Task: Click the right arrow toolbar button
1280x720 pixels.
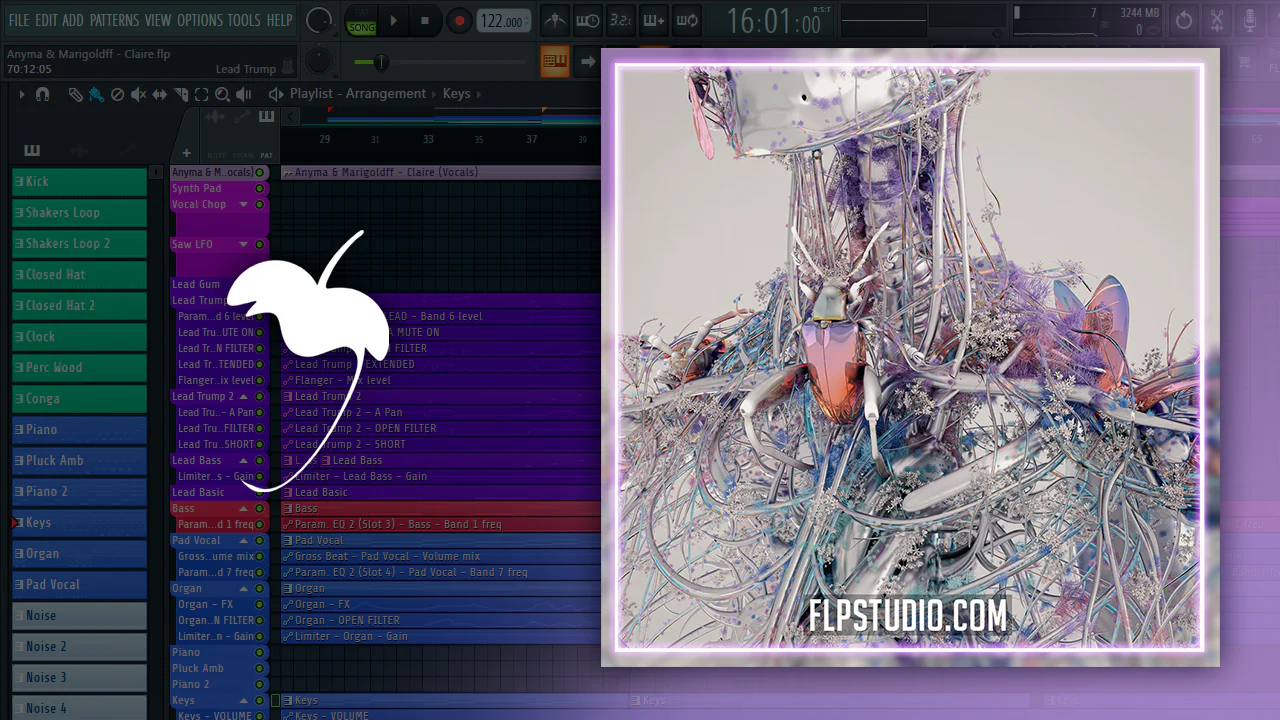Action: pos(588,61)
